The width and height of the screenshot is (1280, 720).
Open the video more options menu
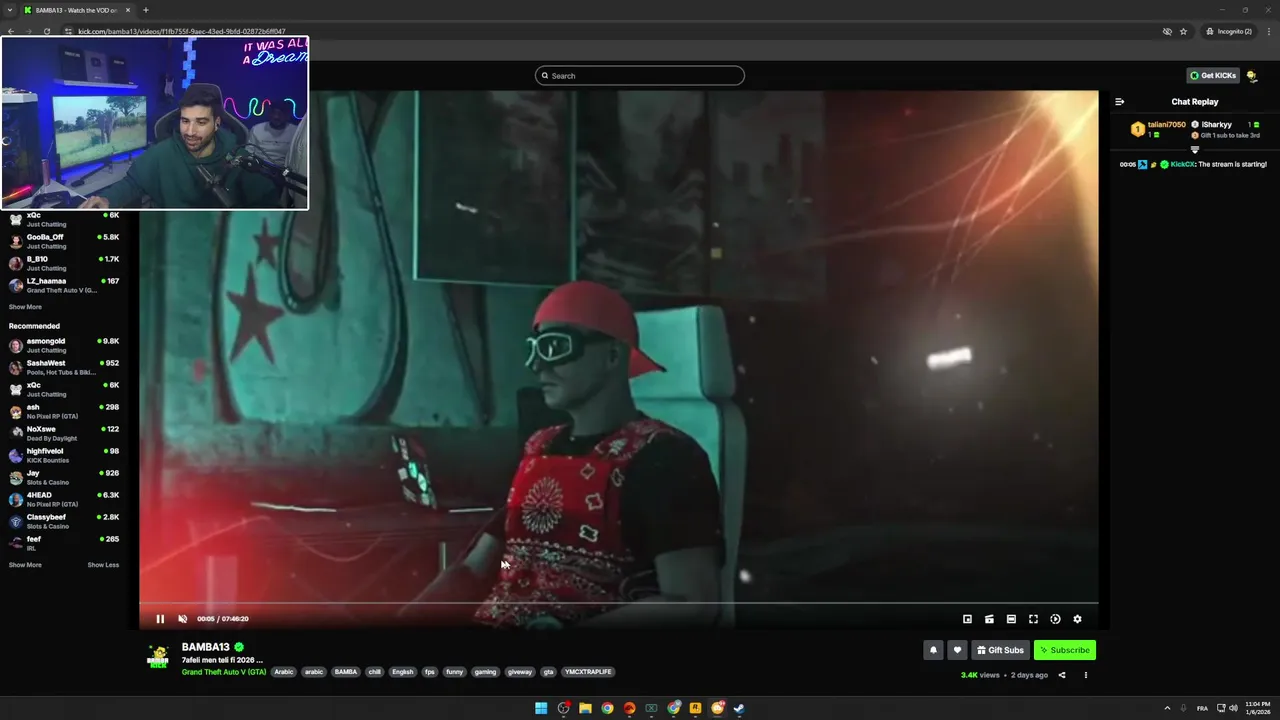tap(1085, 675)
